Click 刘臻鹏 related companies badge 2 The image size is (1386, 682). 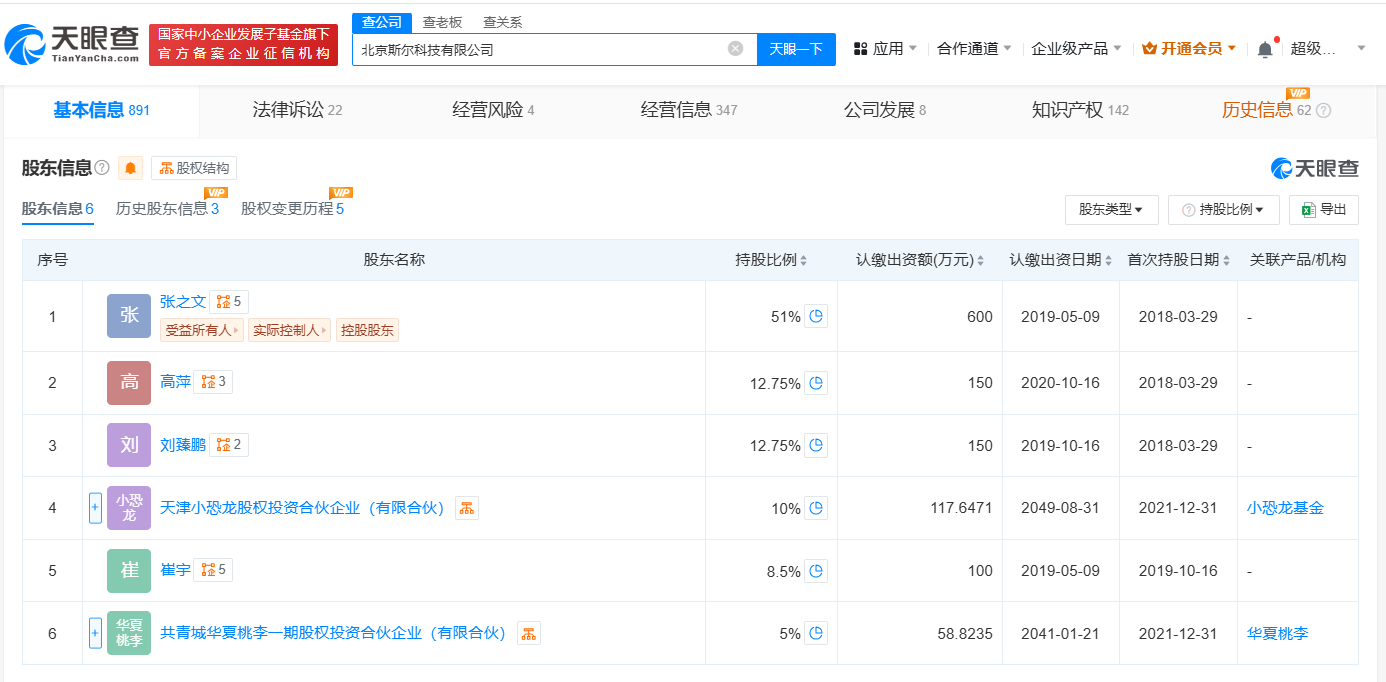[229, 444]
